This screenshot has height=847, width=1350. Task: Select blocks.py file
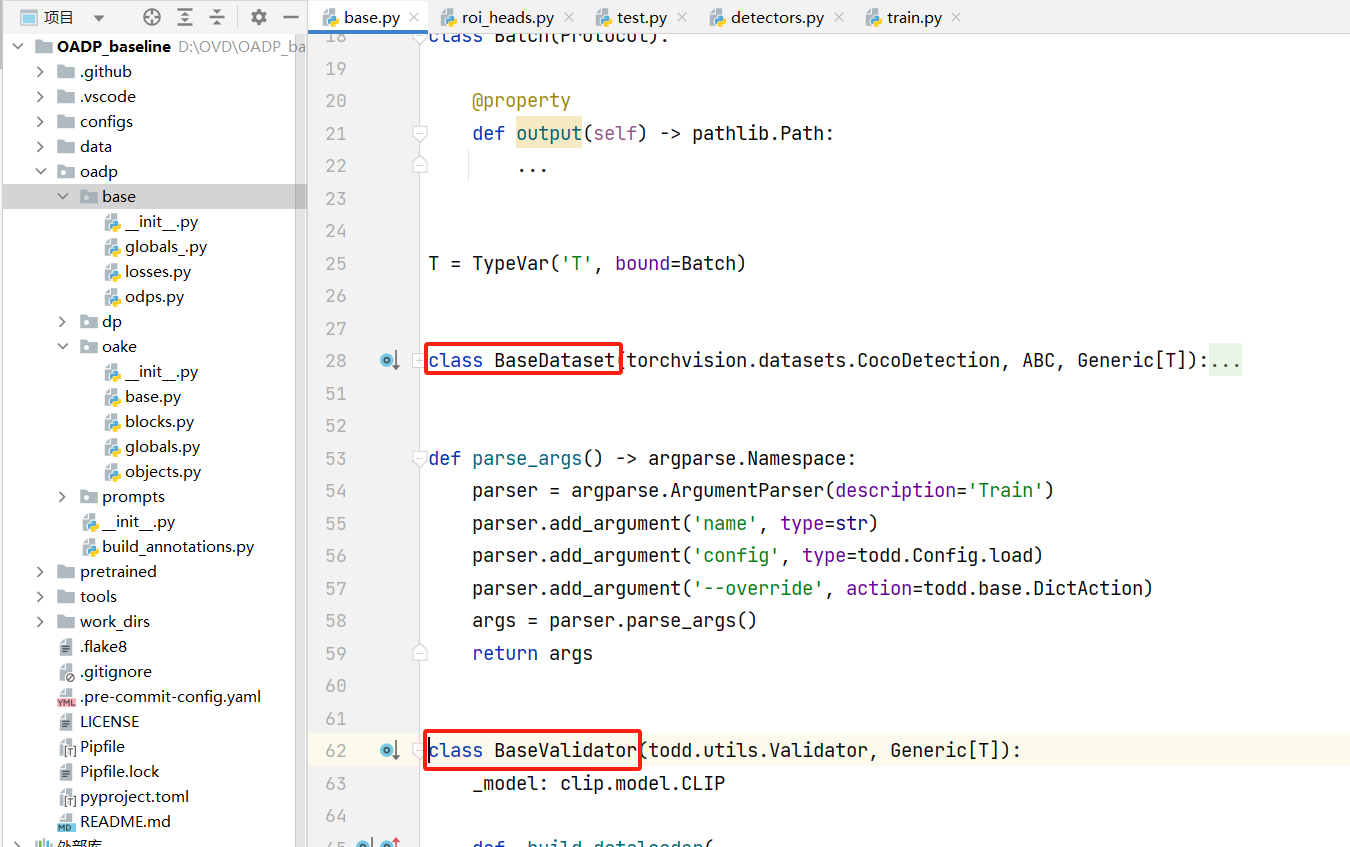(x=159, y=422)
